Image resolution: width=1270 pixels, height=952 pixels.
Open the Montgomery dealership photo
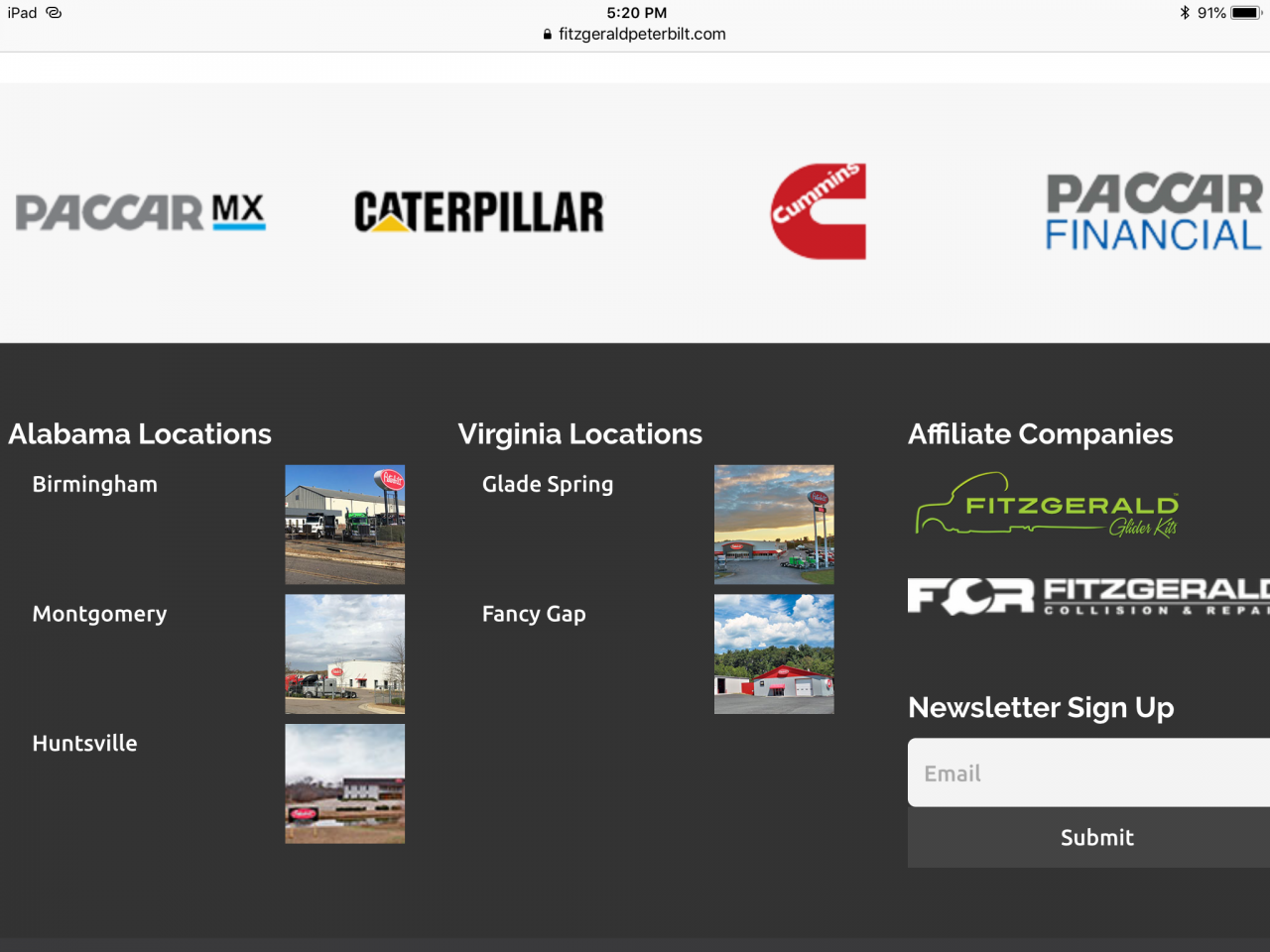tap(345, 654)
